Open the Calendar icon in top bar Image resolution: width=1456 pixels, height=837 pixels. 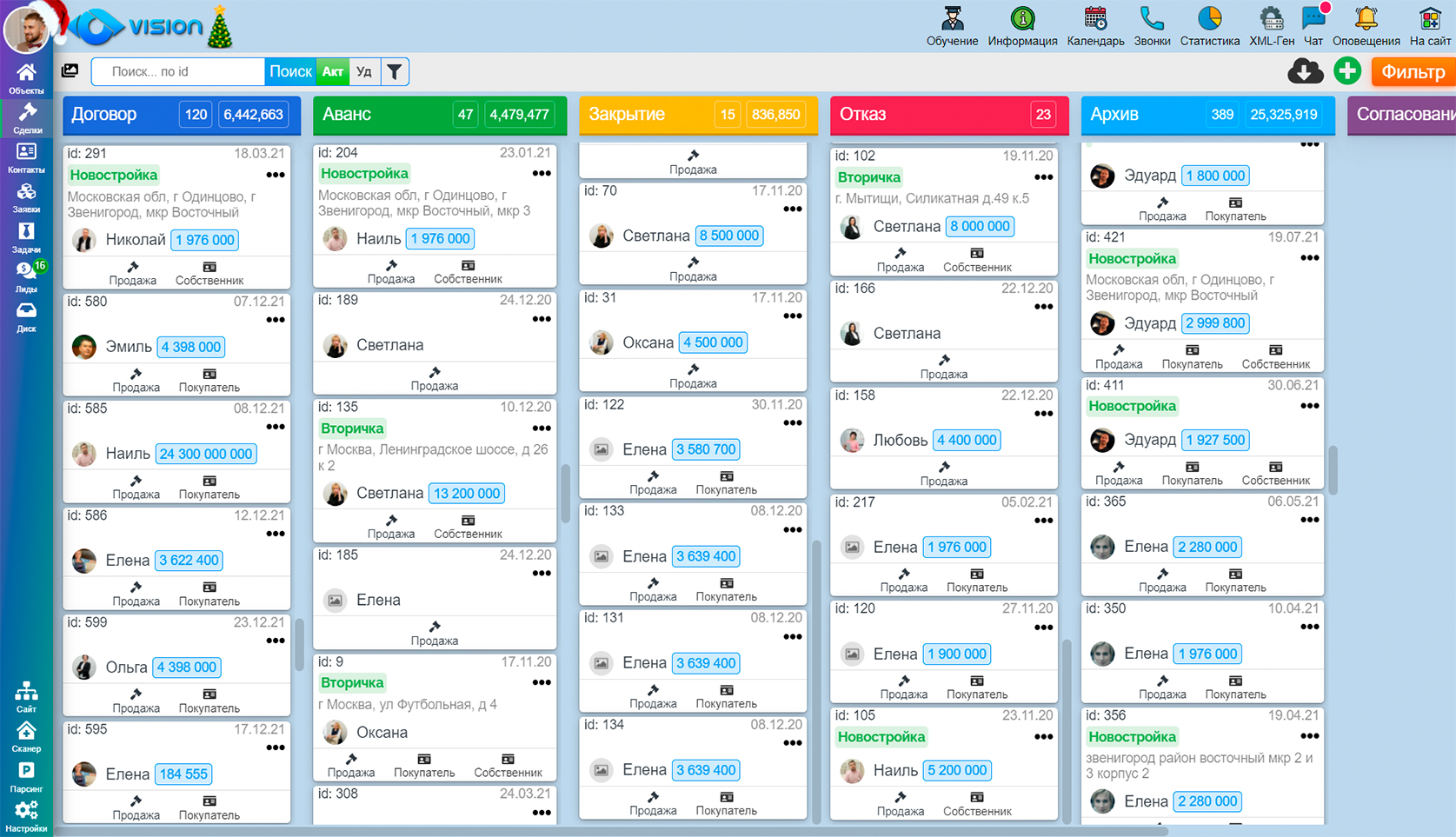click(1095, 19)
